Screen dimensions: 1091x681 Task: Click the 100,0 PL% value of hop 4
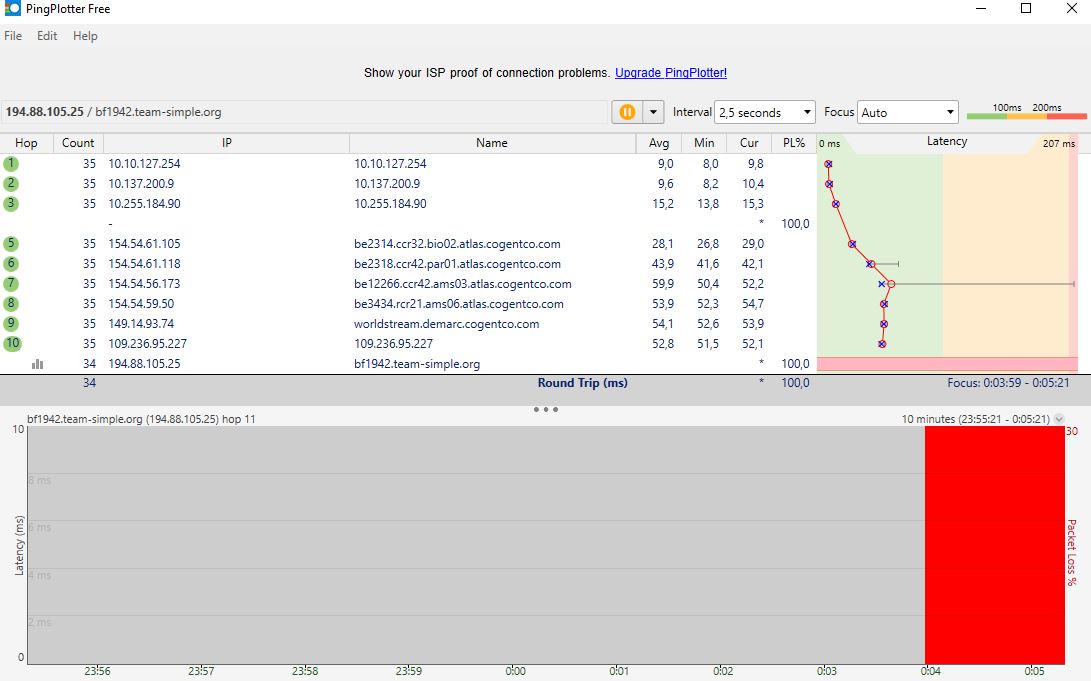[795, 223]
